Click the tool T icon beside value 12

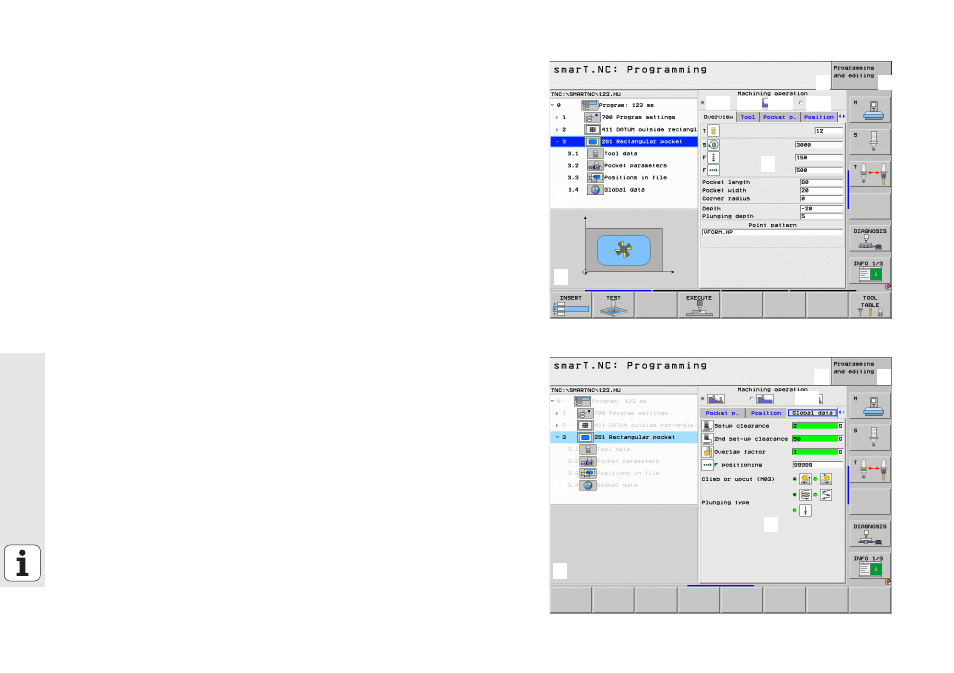coord(713,131)
